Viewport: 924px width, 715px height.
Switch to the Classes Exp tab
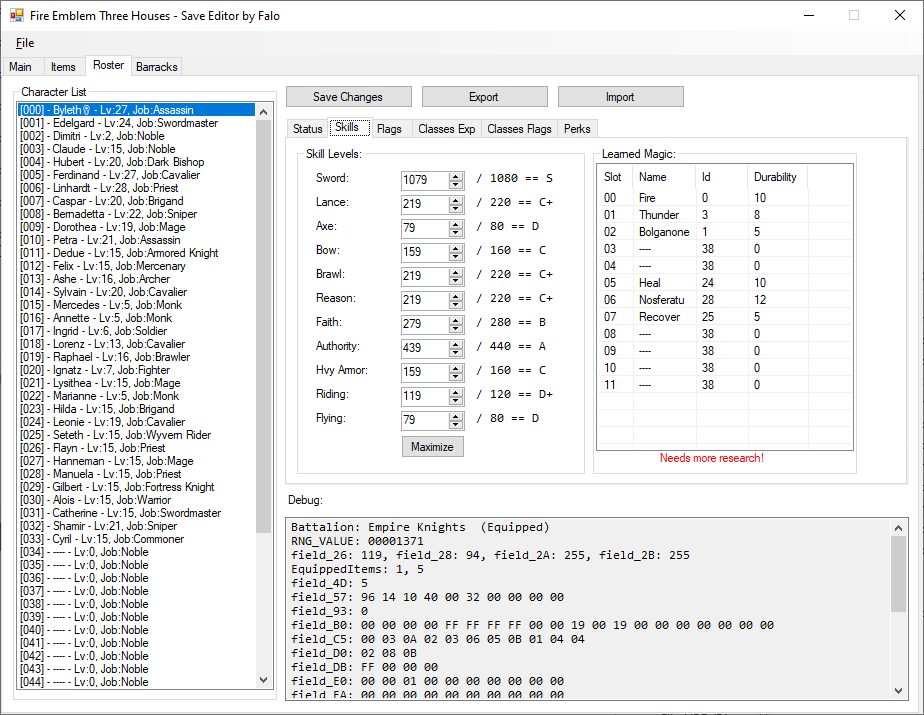click(447, 128)
